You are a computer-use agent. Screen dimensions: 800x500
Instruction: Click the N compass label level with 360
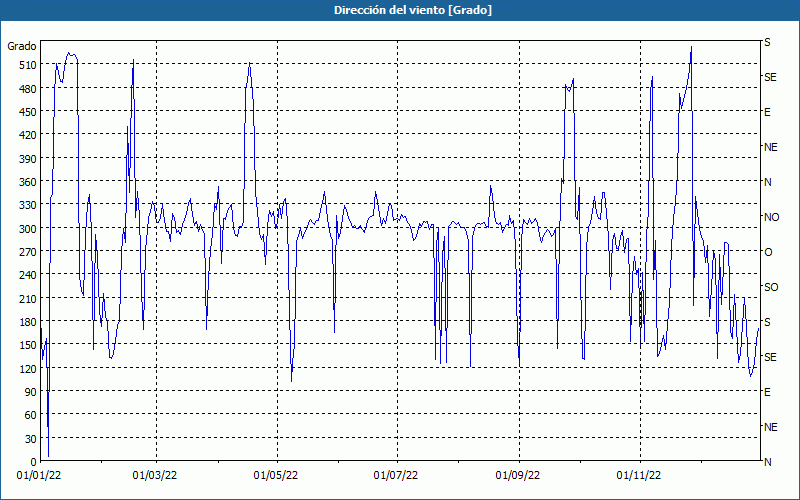768,182
